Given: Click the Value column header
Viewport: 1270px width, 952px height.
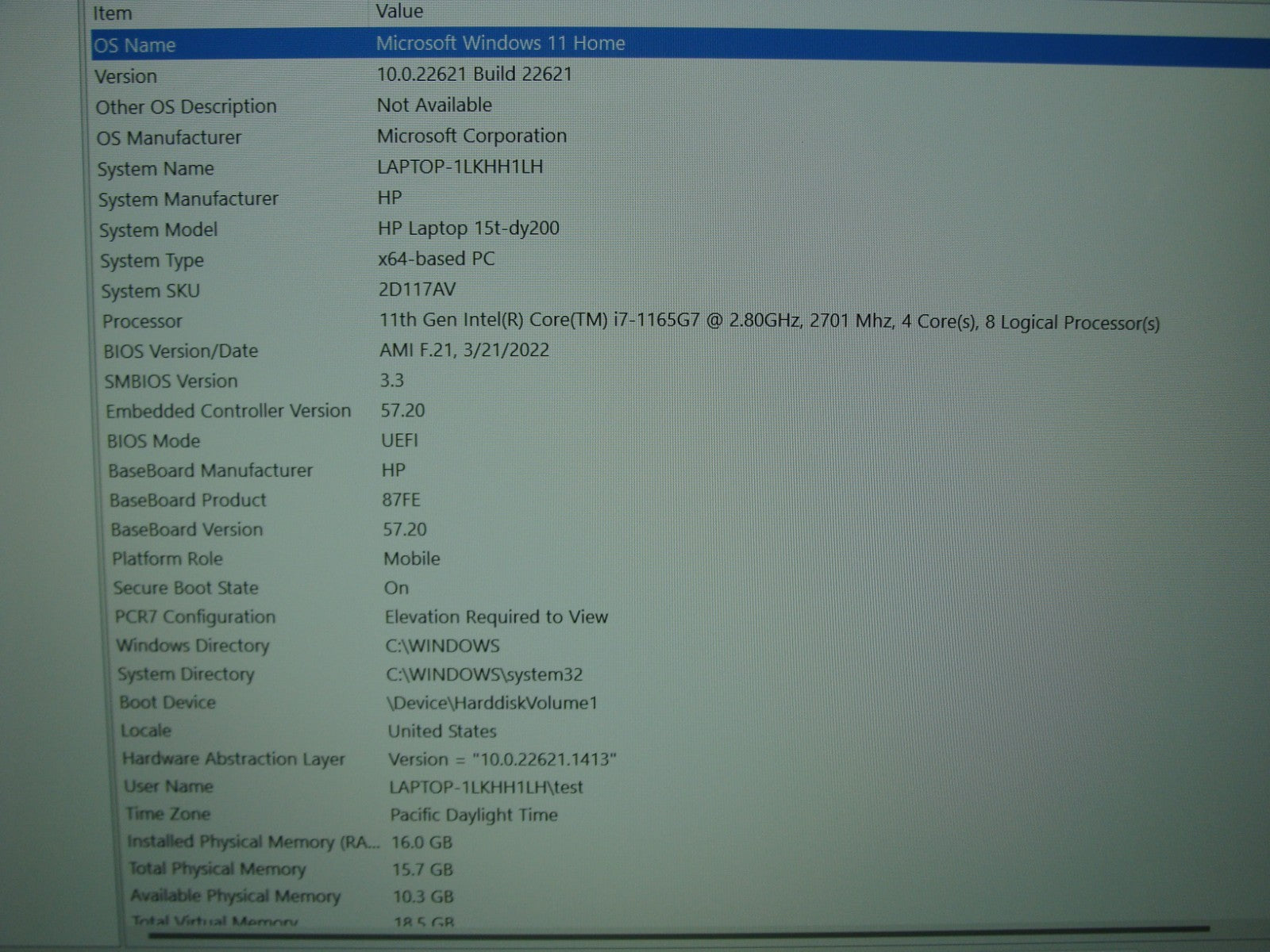Looking at the screenshot, I should point(399,12).
